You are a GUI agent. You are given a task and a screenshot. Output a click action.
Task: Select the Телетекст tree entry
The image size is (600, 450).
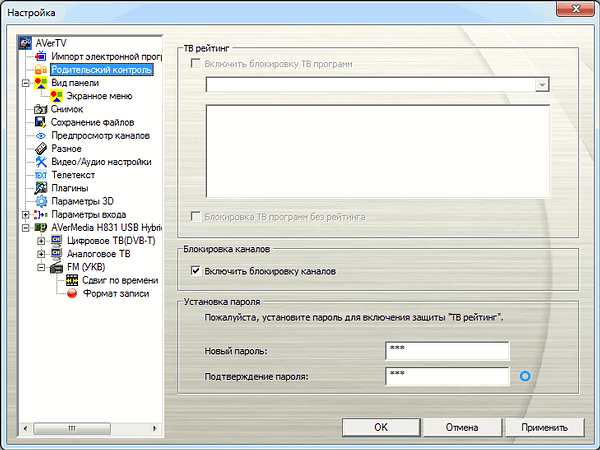coord(73,175)
